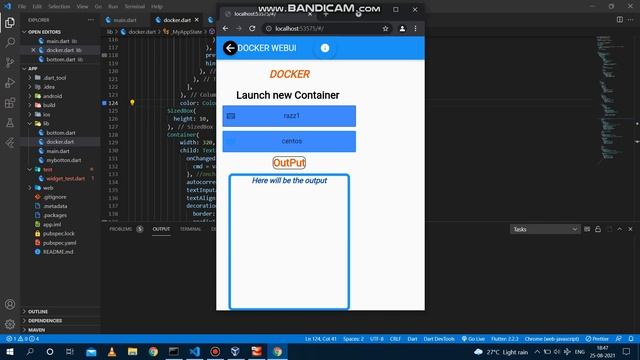Open the Testing flask view
640x360 pixels.
pyautogui.click(x=10, y=122)
